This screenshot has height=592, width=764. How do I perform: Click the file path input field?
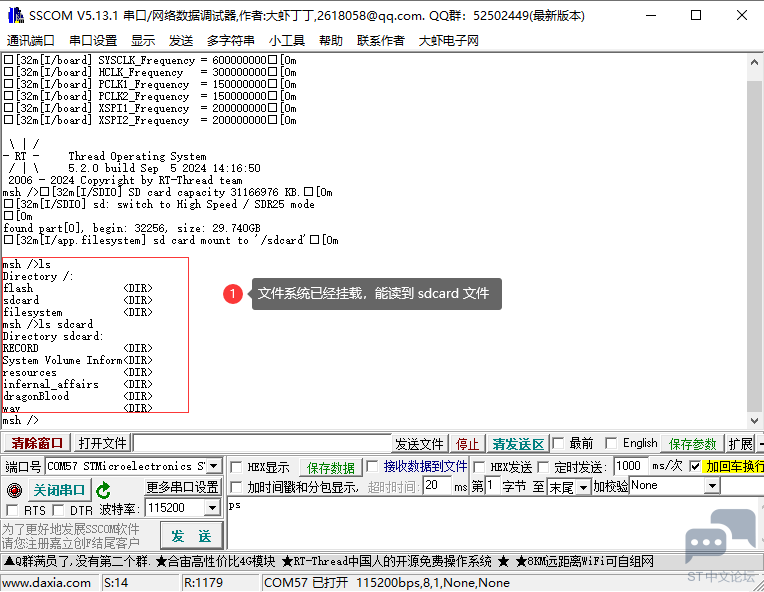pos(262,443)
